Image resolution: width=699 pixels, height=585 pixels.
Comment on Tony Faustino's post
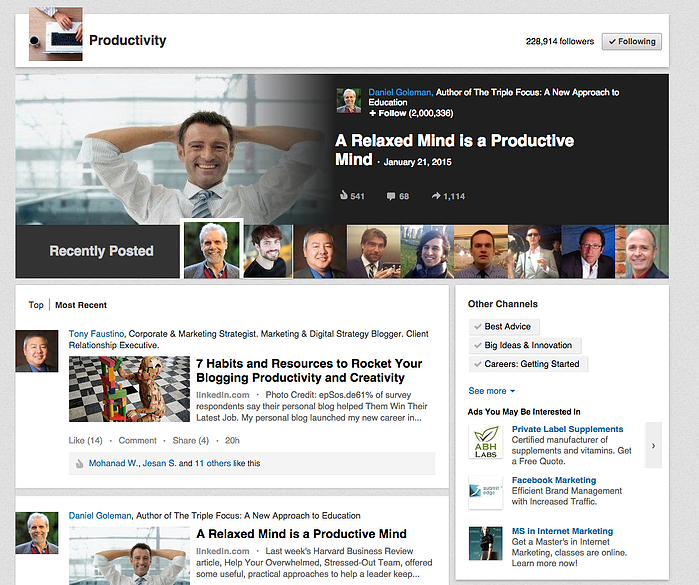[137, 441]
